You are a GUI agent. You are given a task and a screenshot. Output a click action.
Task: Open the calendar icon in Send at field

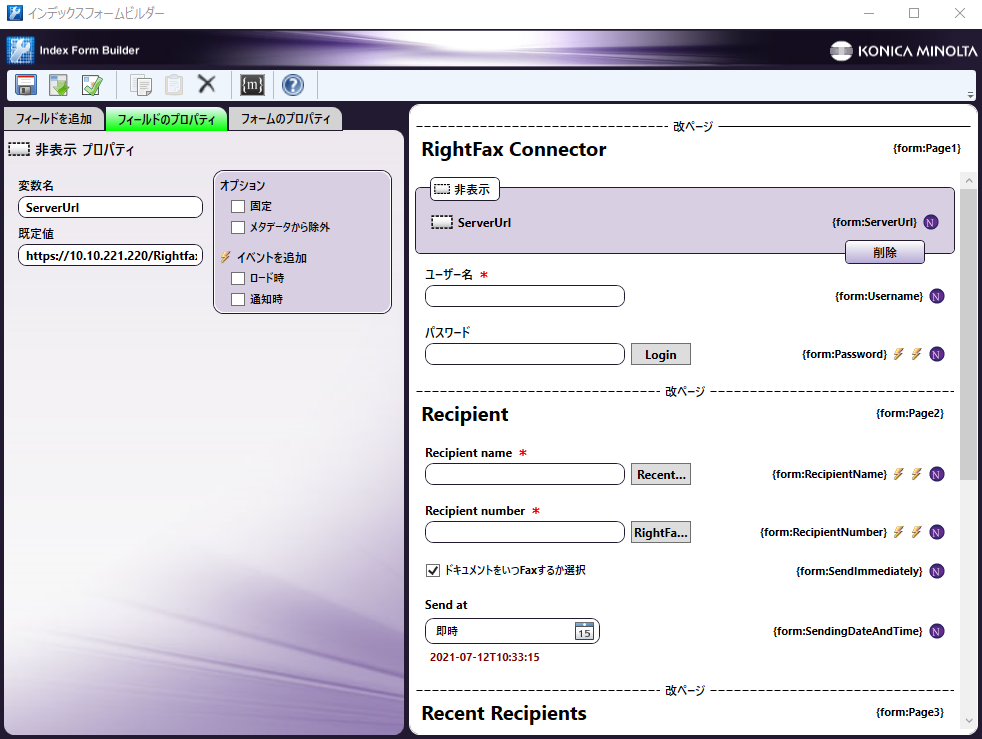click(x=584, y=631)
